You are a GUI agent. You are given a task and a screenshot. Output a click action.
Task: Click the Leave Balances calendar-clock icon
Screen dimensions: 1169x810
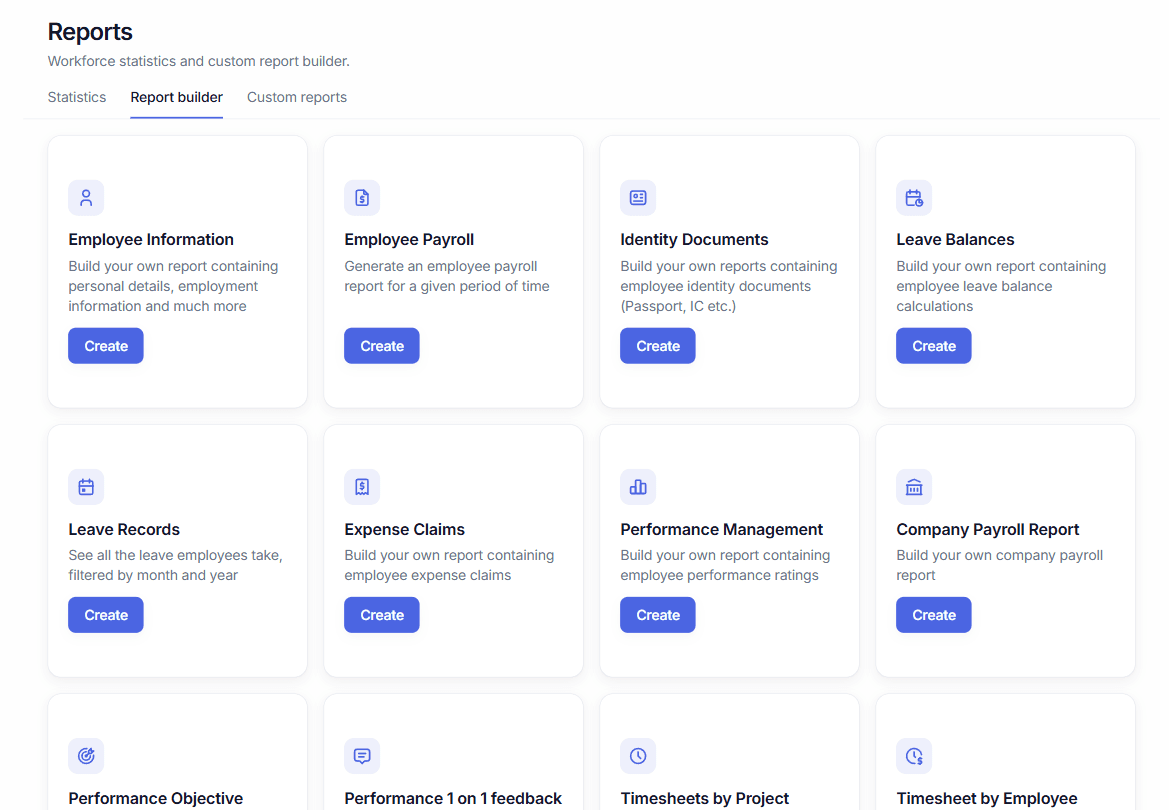tap(913, 198)
